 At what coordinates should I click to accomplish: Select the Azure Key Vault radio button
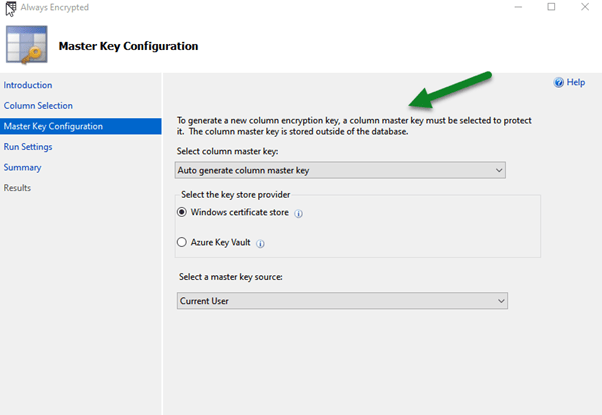click(182, 242)
